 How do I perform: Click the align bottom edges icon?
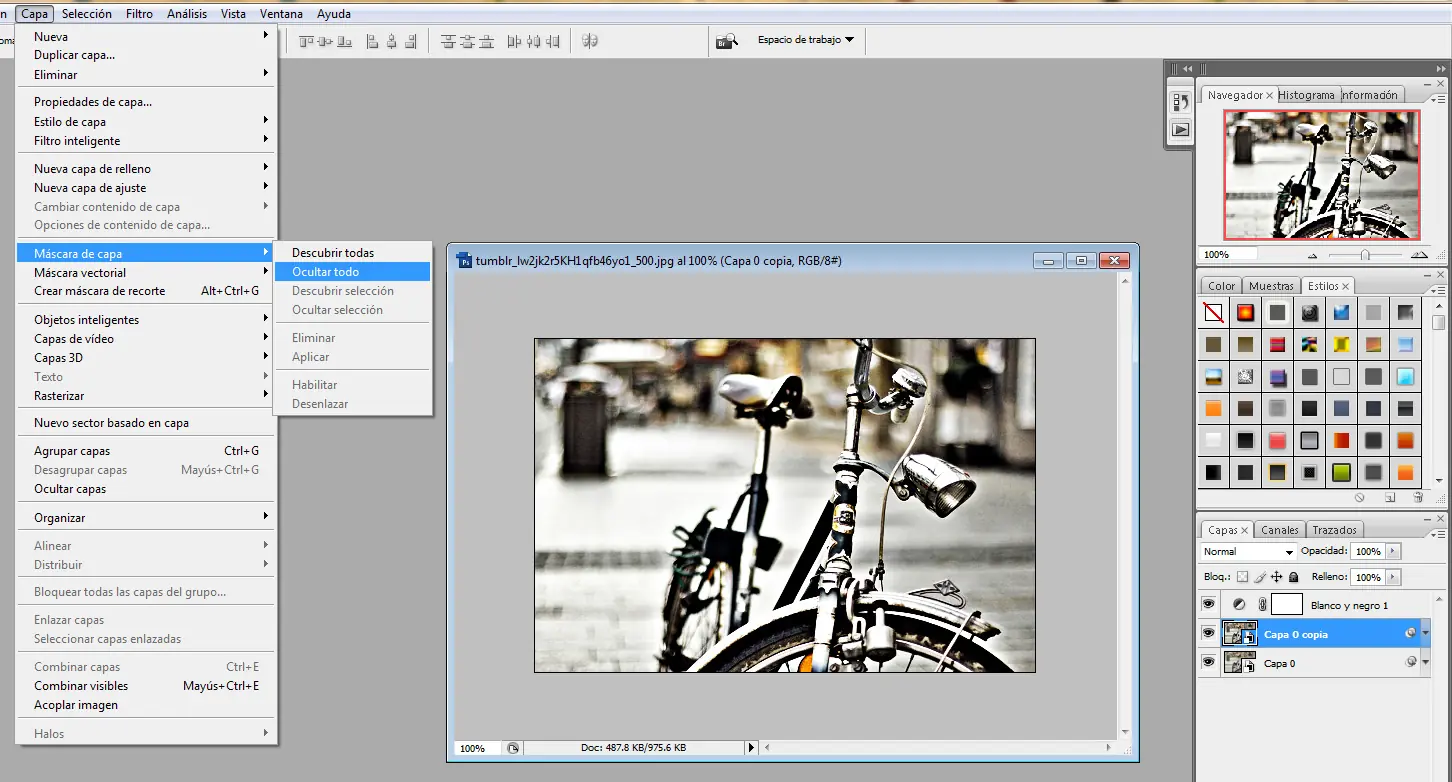(345, 41)
